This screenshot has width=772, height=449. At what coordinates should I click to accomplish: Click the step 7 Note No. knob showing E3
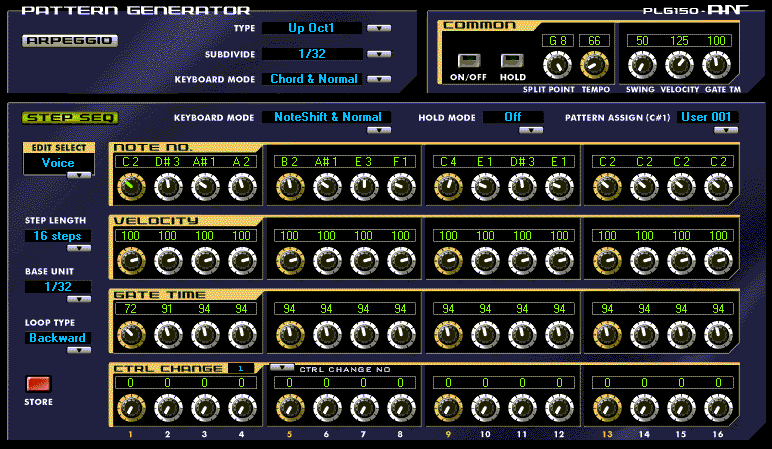coord(364,187)
